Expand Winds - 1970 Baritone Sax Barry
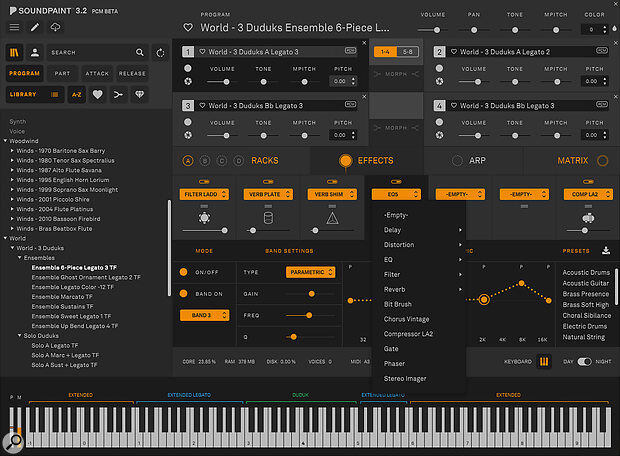Screen dimensions: 620x456 12,151
